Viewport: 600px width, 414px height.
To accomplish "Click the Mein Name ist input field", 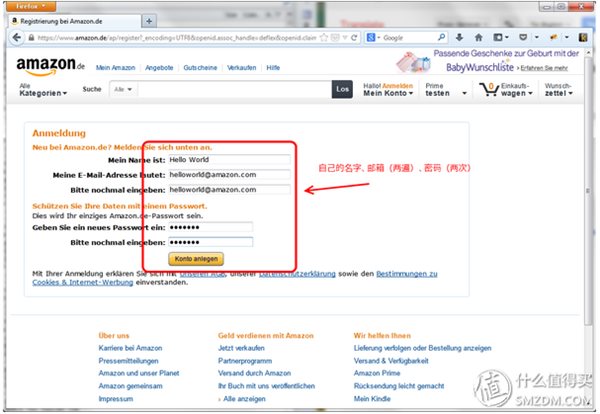I will click(229, 160).
